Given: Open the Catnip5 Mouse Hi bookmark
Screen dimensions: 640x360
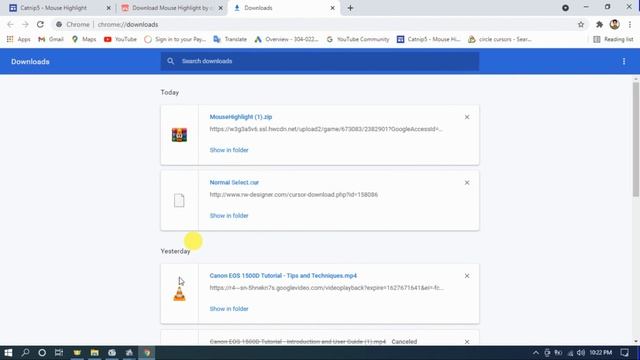Looking at the screenshot, I should 429,39.
